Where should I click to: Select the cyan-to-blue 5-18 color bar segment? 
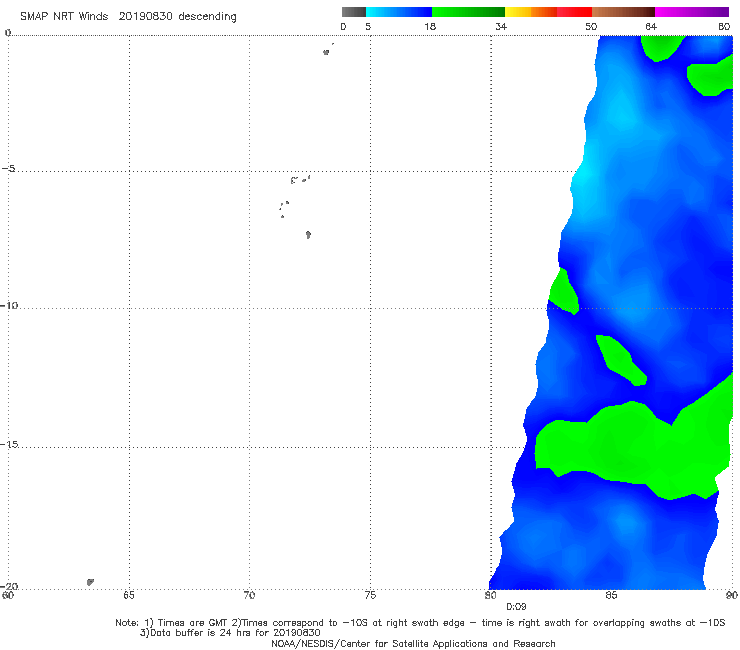pos(399,12)
